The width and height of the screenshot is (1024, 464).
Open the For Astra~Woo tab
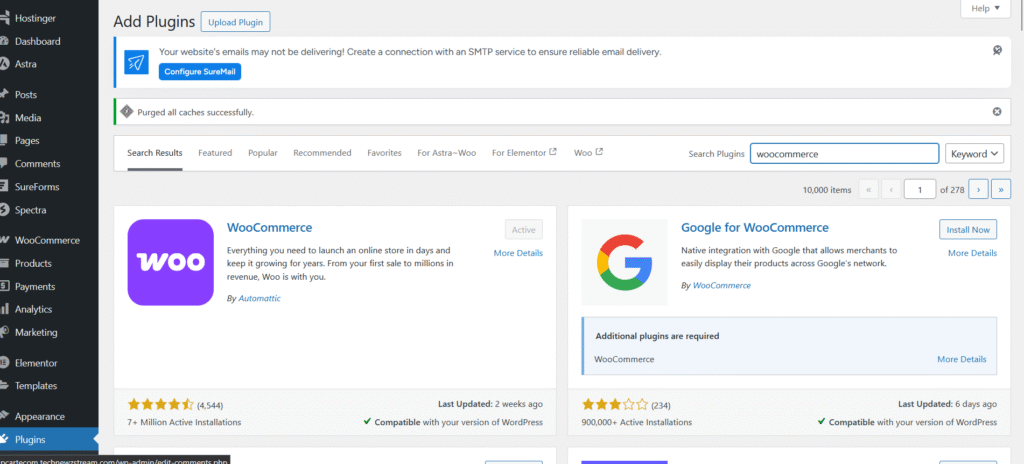pos(447,153)
